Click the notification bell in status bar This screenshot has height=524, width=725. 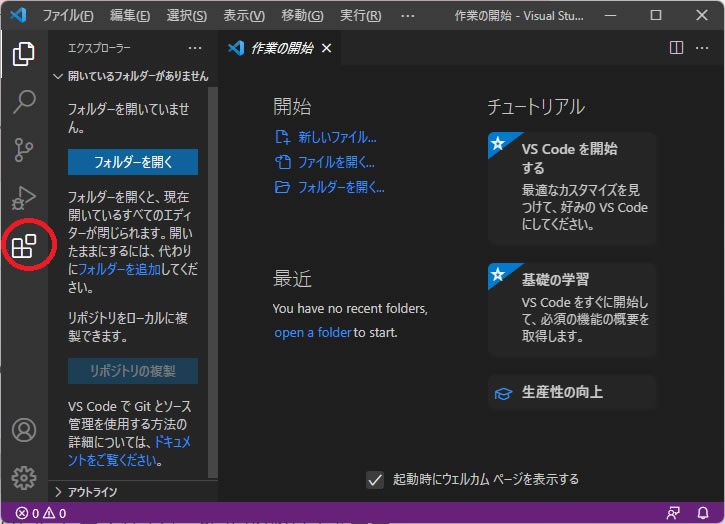[702, 513]
